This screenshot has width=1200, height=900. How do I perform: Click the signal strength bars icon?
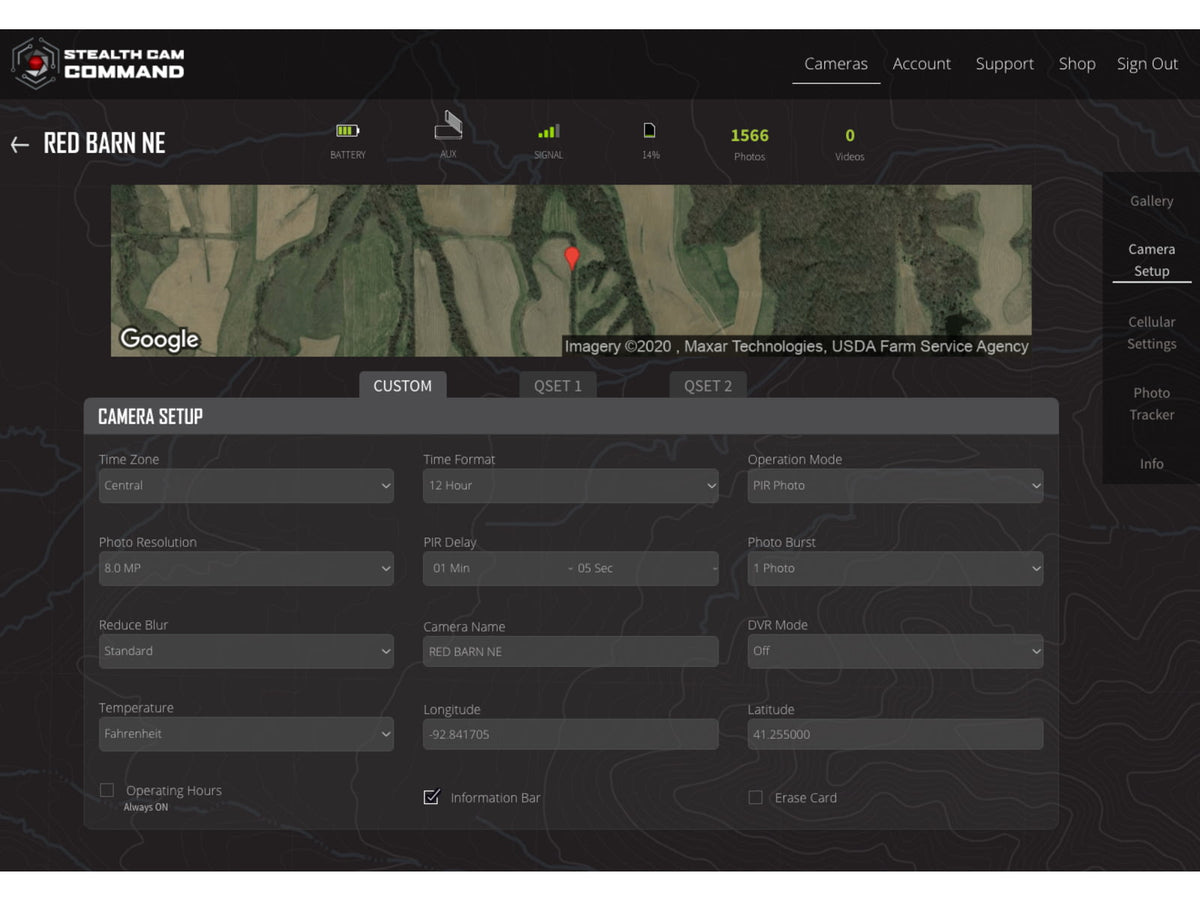548,131
